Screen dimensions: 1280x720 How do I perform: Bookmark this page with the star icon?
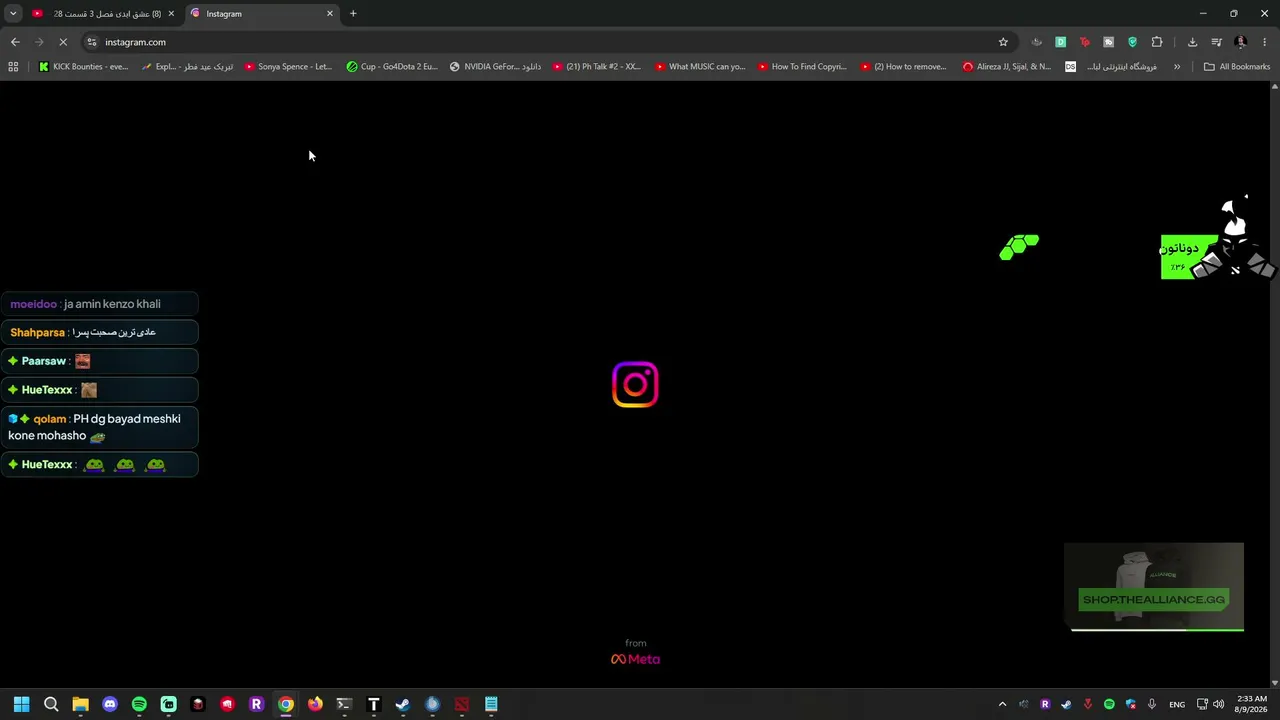[x=1003, y=42]
